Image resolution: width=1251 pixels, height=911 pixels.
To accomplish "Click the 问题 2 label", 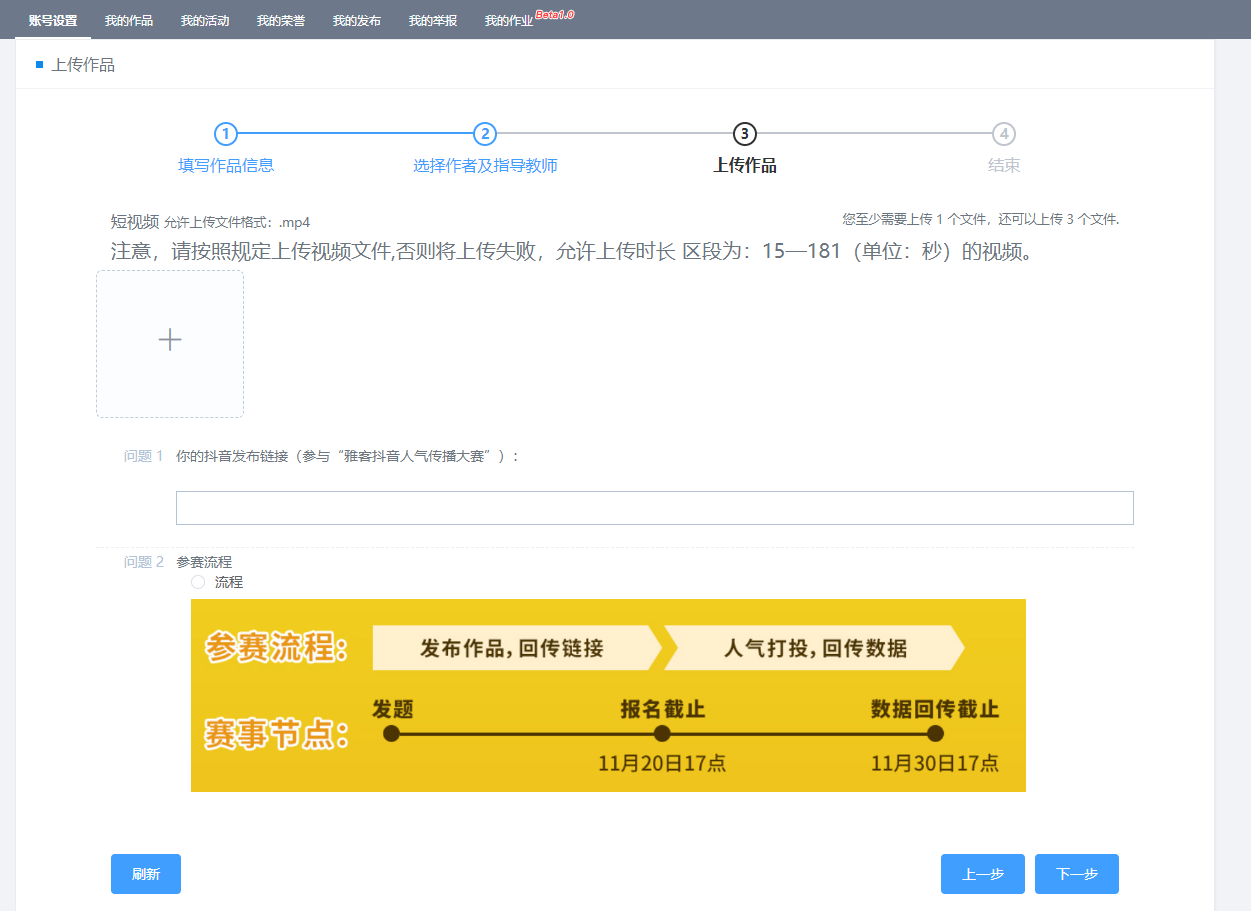I will 143,562.
